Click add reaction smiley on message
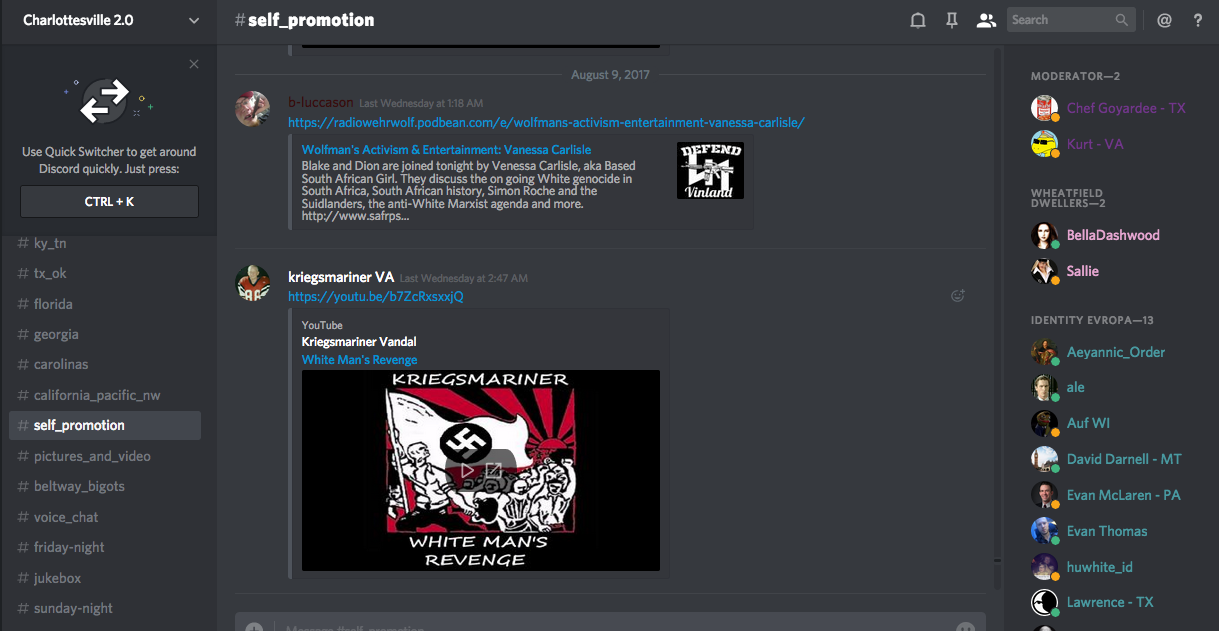 tap(957, 295)
